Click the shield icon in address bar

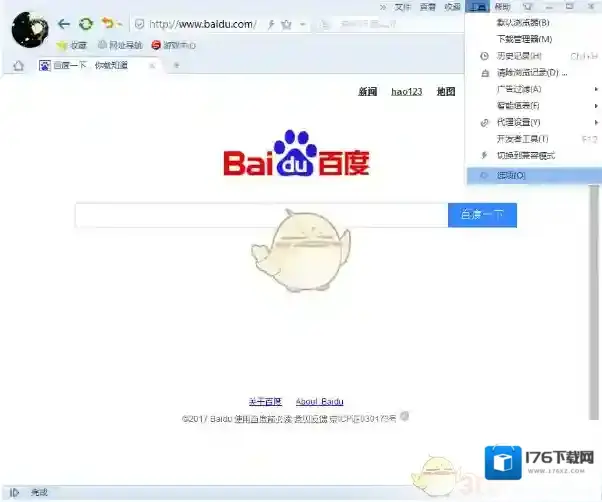pyautogui.click(x=140, y=25)
